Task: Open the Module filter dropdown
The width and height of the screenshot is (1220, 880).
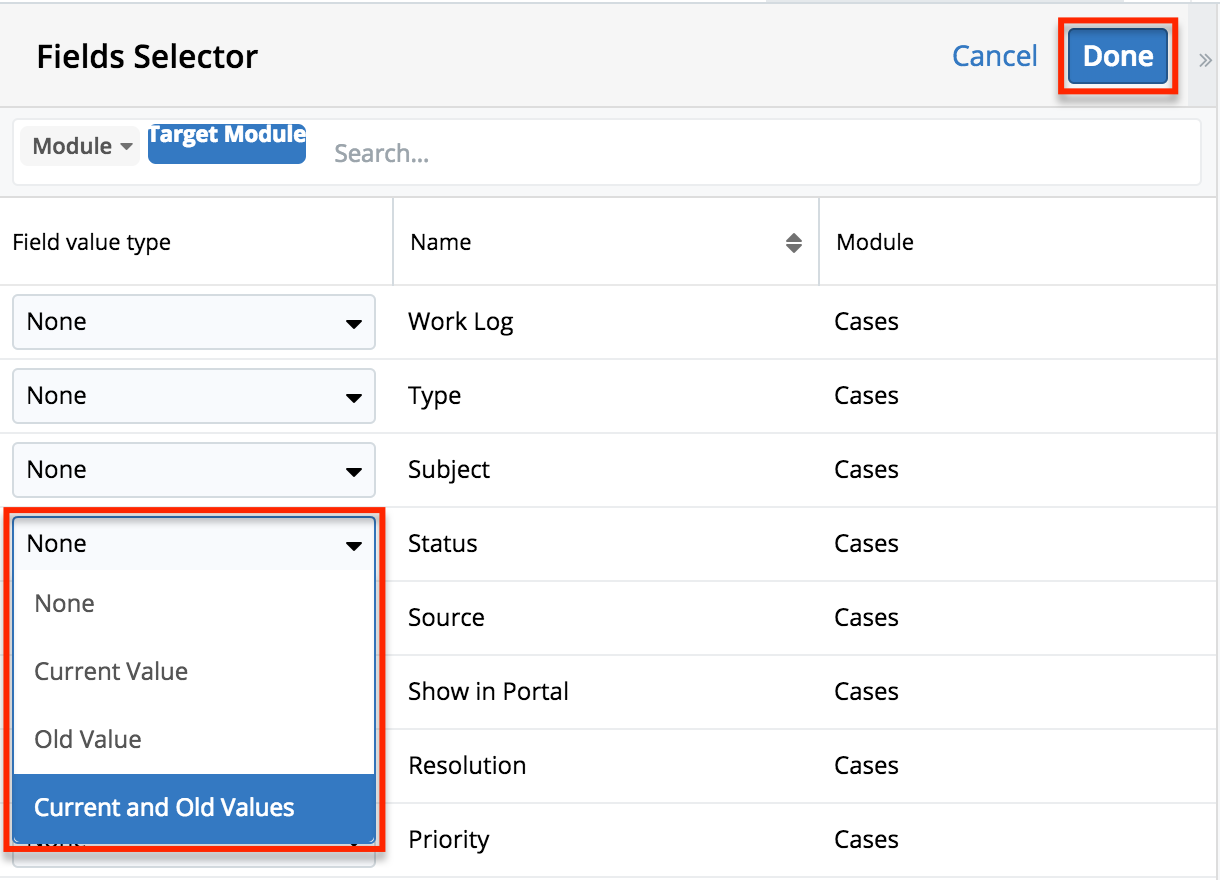Action: [x=81, y=146]
